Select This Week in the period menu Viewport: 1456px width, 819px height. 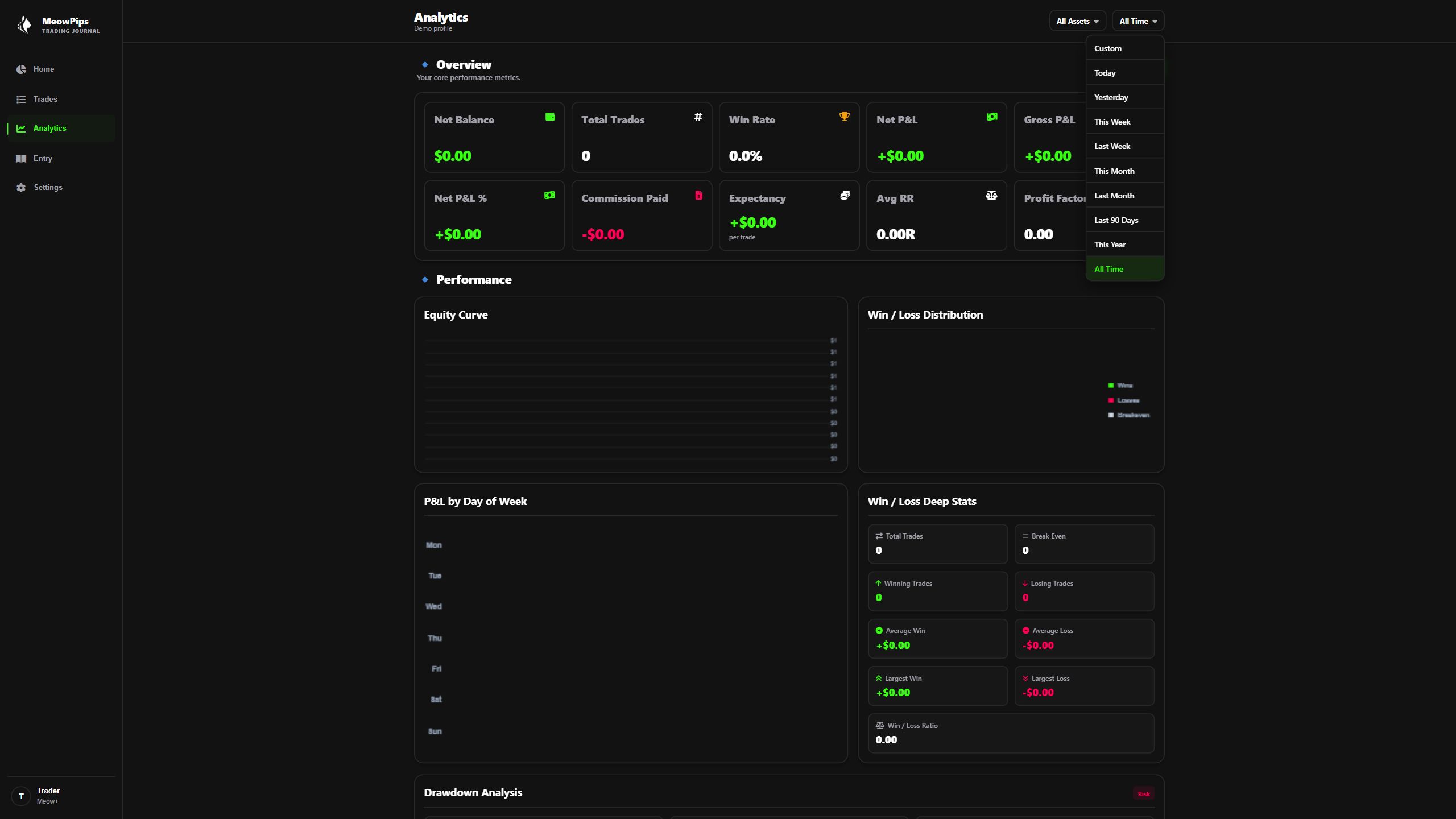pyautogui.click(x=1125, y=122)
